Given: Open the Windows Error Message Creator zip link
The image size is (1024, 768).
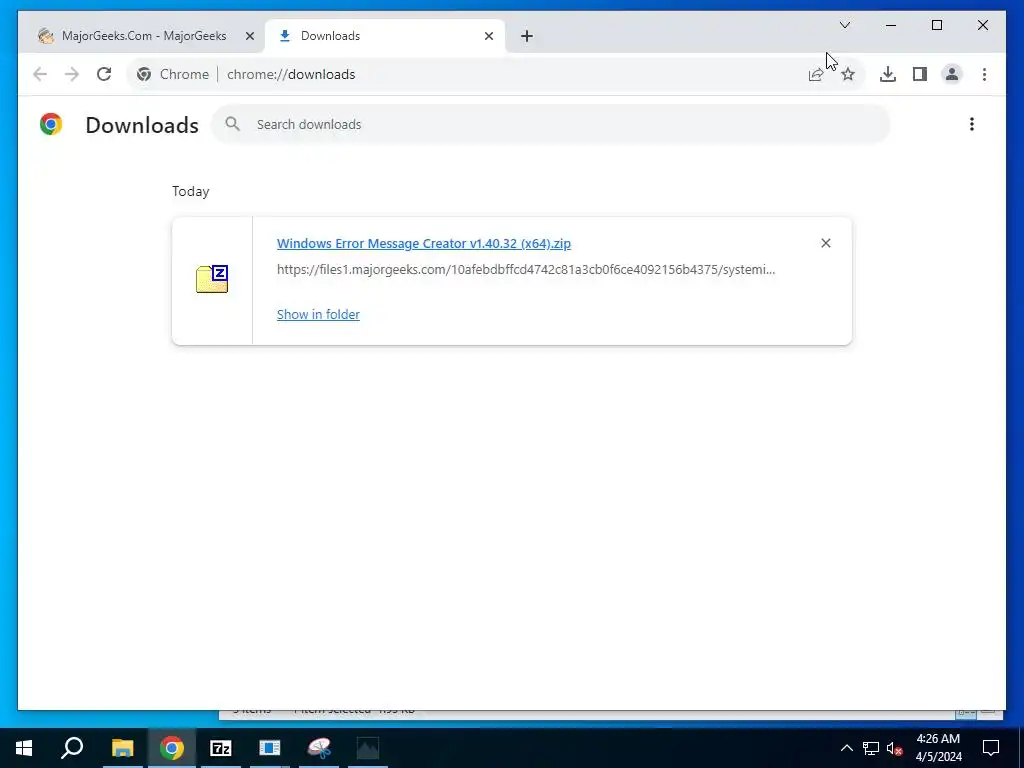Looking at the screenshot, I should coord(424,243).
